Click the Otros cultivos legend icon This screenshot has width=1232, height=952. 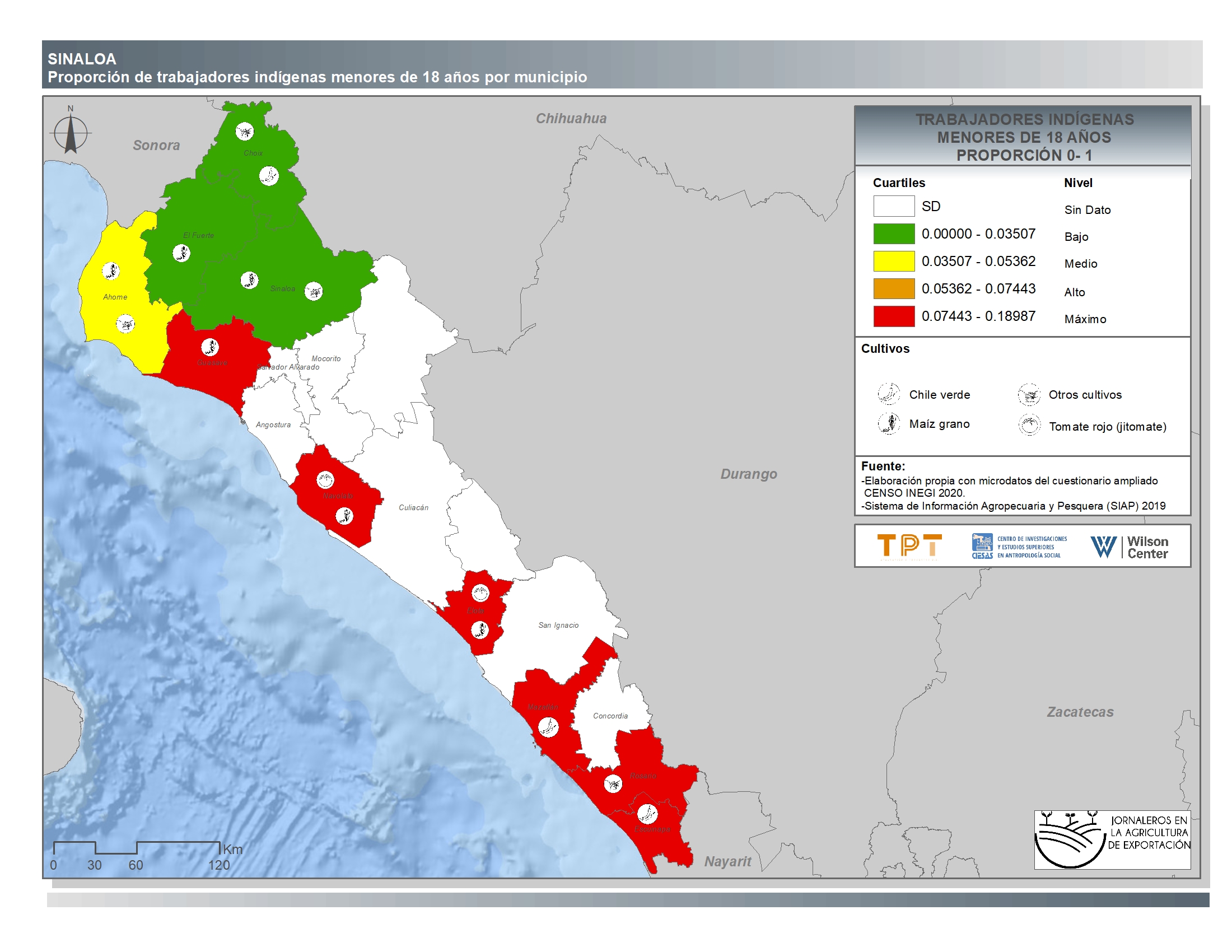coord(1029,394)
